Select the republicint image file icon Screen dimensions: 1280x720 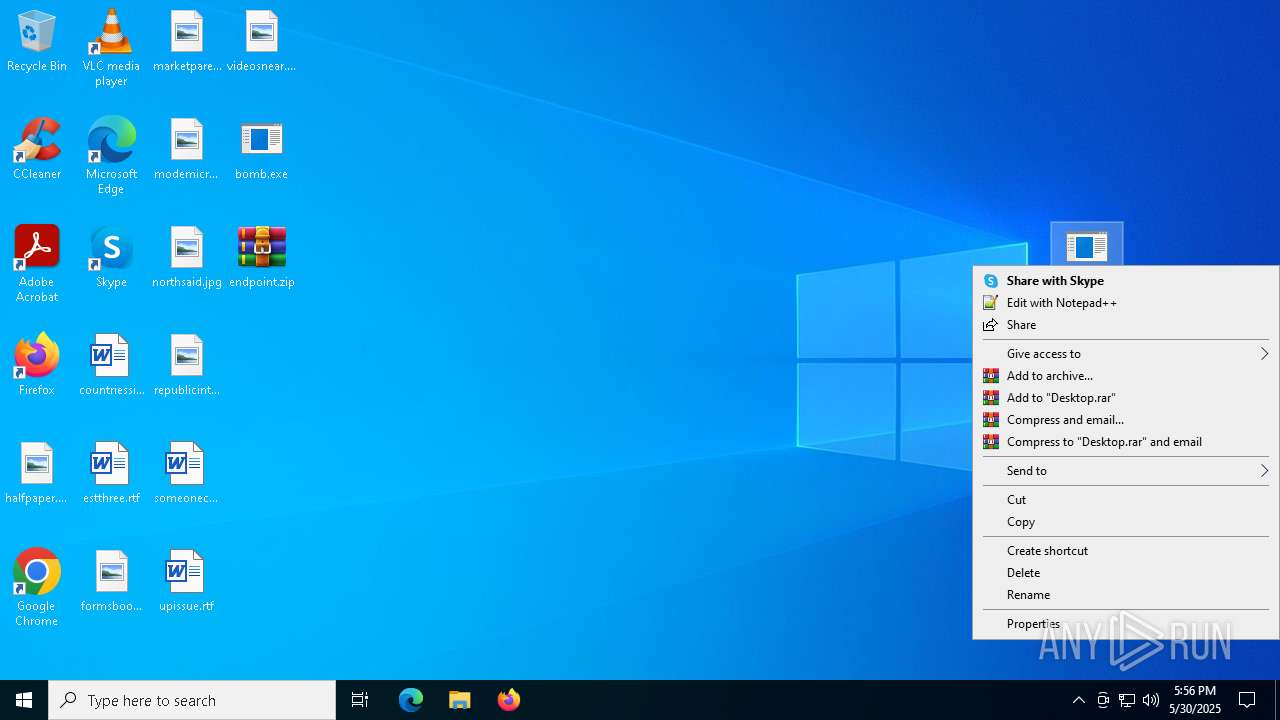click(x=187, y=366)
